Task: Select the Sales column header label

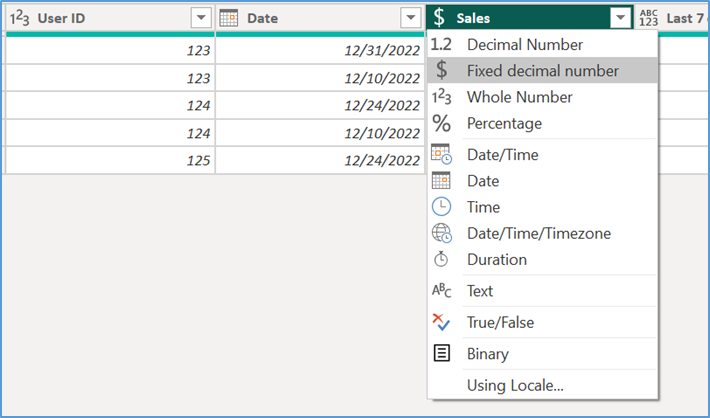Action: (x=473, y=18)
